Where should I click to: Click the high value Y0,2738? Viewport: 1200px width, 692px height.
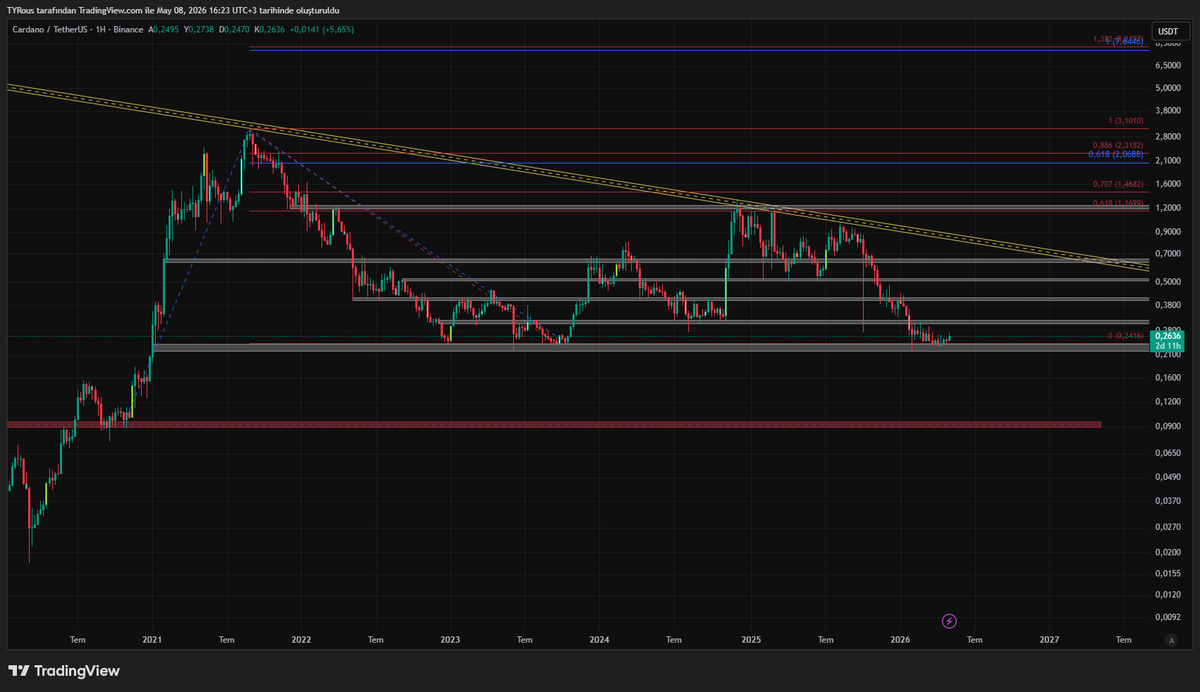pyautogui.click(x=200, y=29)
